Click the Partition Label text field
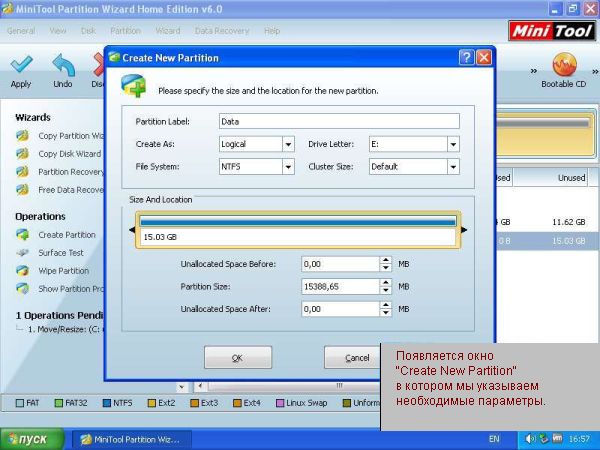This screenshot has height=450, width=600. click(x=338, y=121)
